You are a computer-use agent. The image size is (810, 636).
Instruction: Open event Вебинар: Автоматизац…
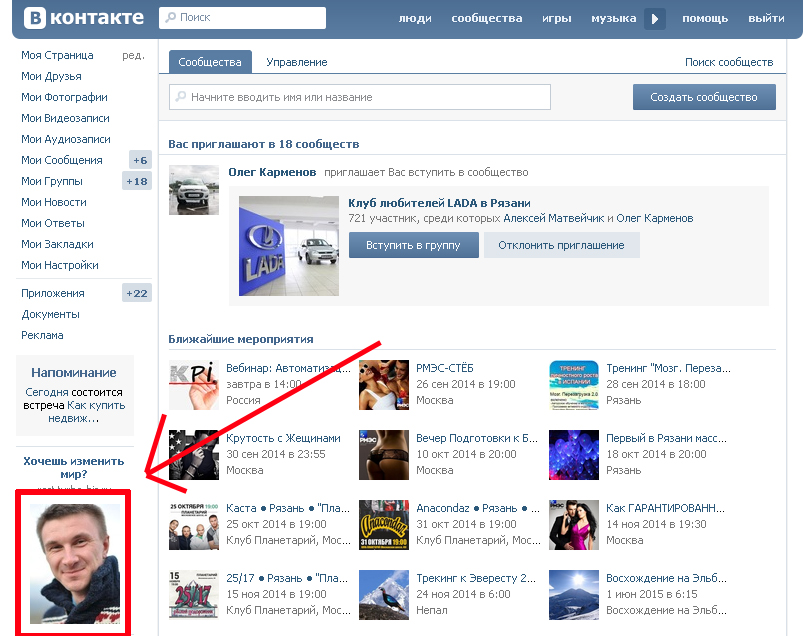(288, 368)
